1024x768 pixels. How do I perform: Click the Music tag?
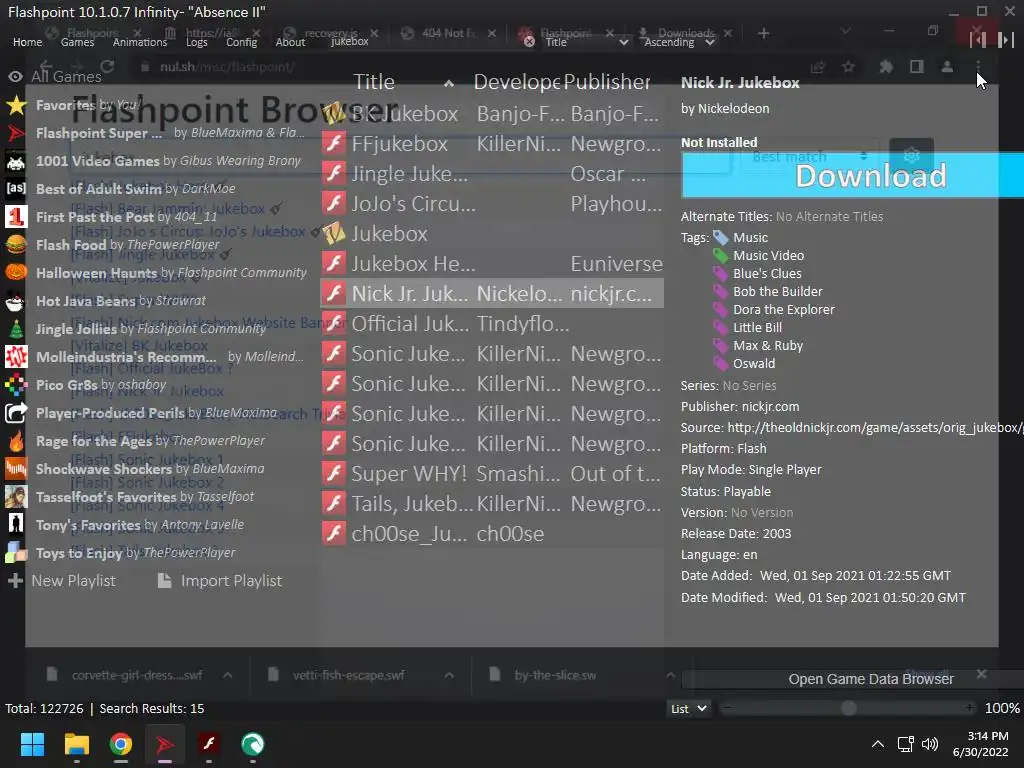pos(750,238)
